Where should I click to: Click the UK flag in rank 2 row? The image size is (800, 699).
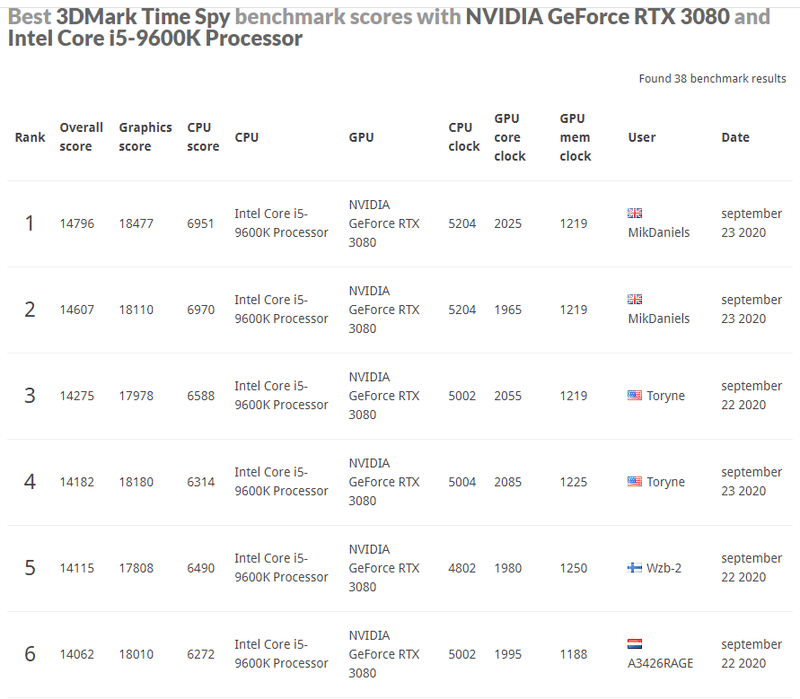click(634, 299)
